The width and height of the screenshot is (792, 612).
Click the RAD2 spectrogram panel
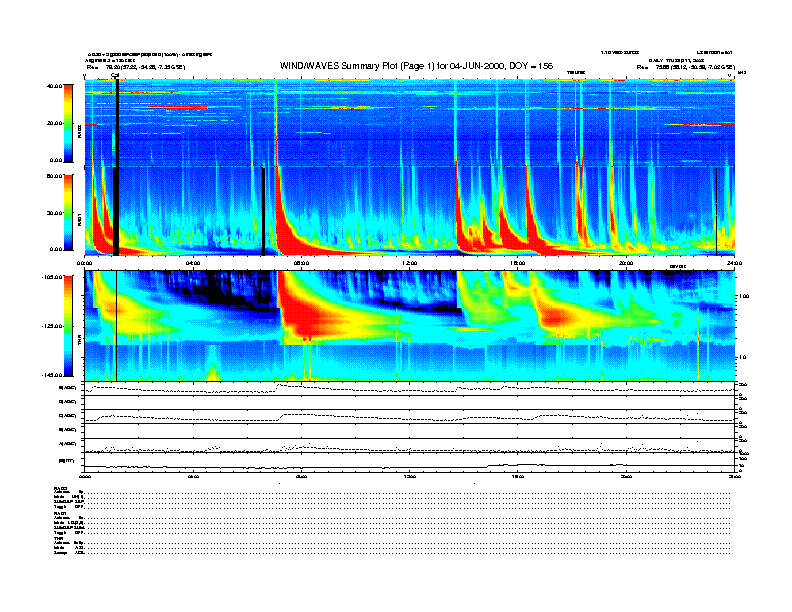coord(410,123)
